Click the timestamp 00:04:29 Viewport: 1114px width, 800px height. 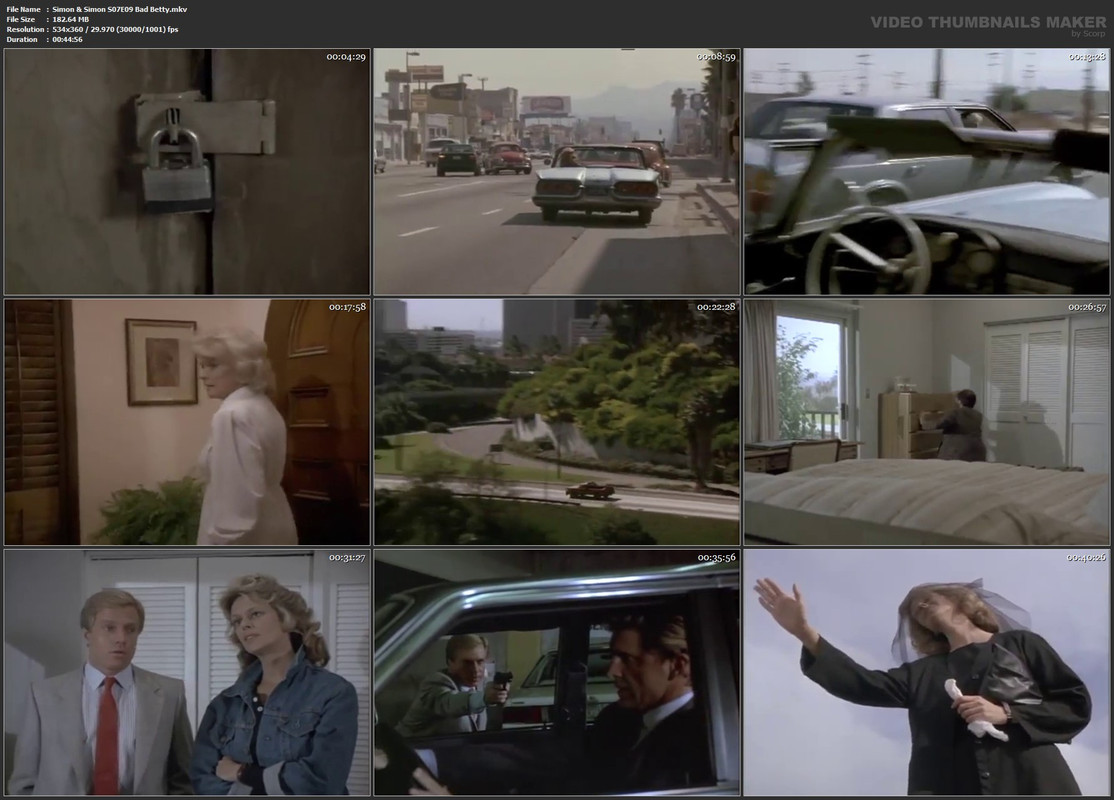click(x=346, y=57)
